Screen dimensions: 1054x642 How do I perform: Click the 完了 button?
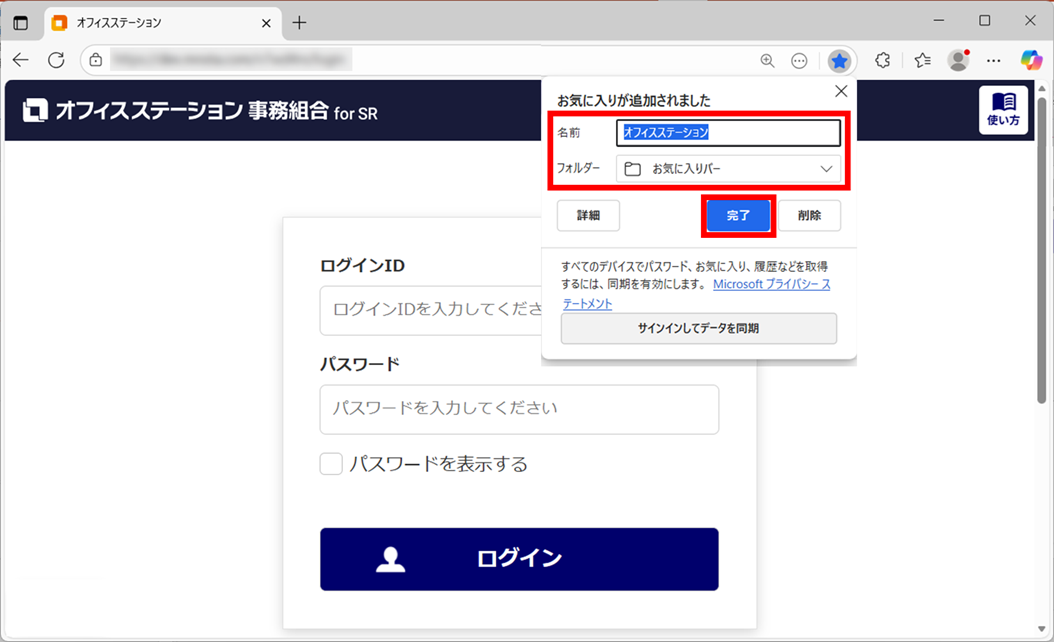[738, 215]
